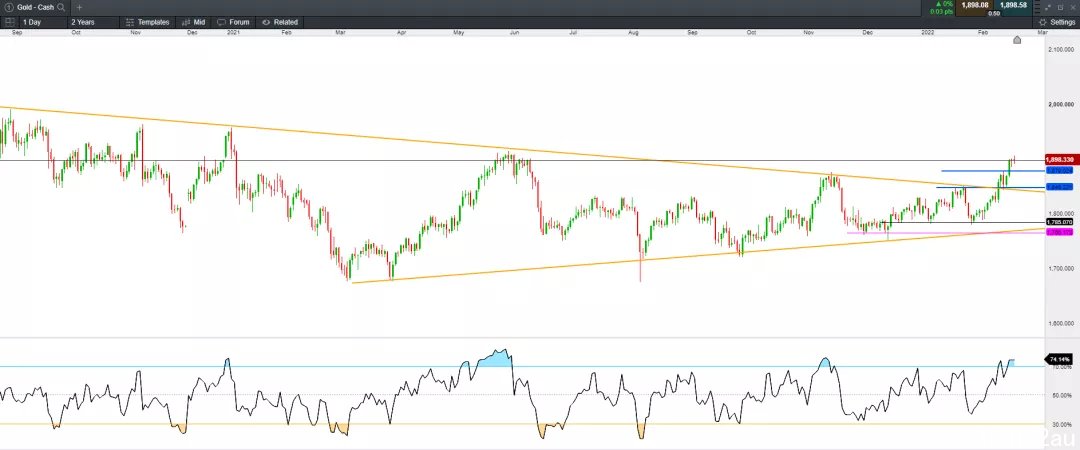Screen dimensions: 1080x450
Task: Click the 70.00% RSI axis label
Action: pyautogui.click(x=1061, y=367)
